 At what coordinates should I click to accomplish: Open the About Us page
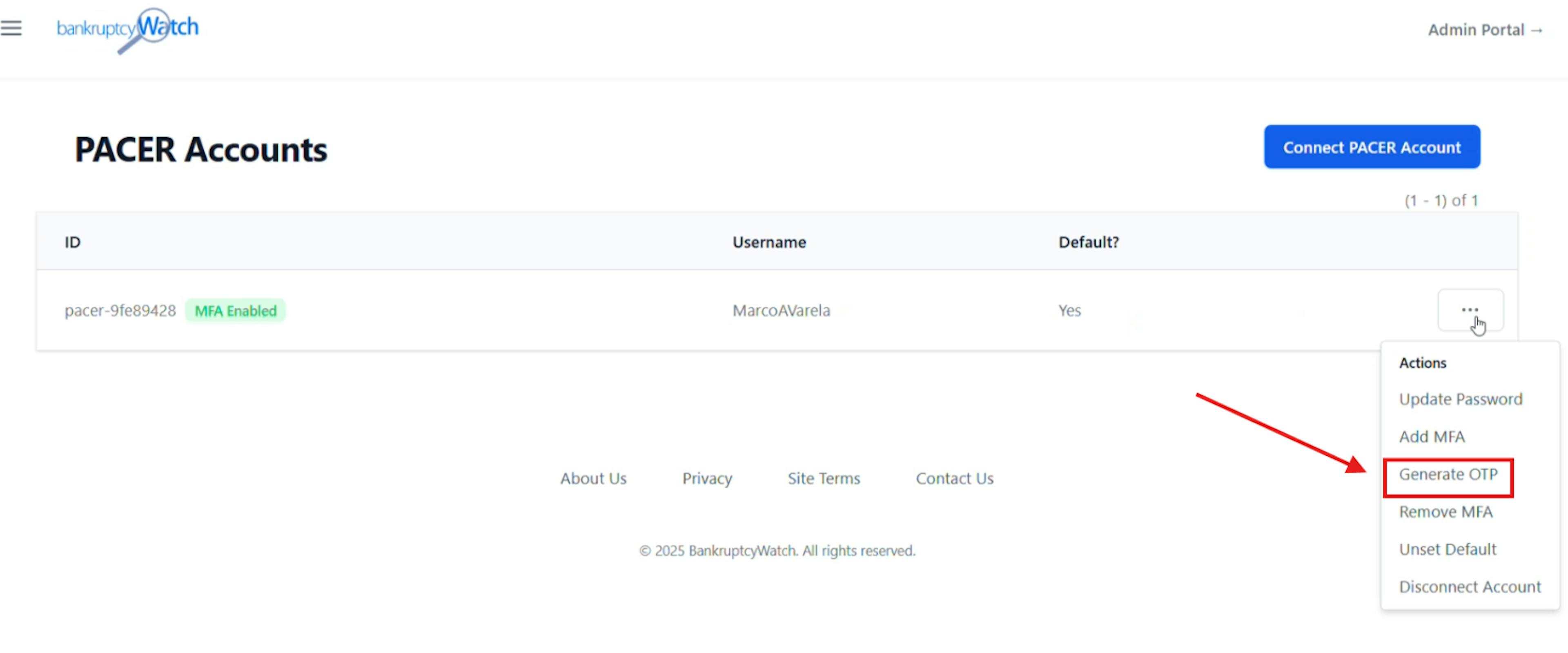pos(593,478)
